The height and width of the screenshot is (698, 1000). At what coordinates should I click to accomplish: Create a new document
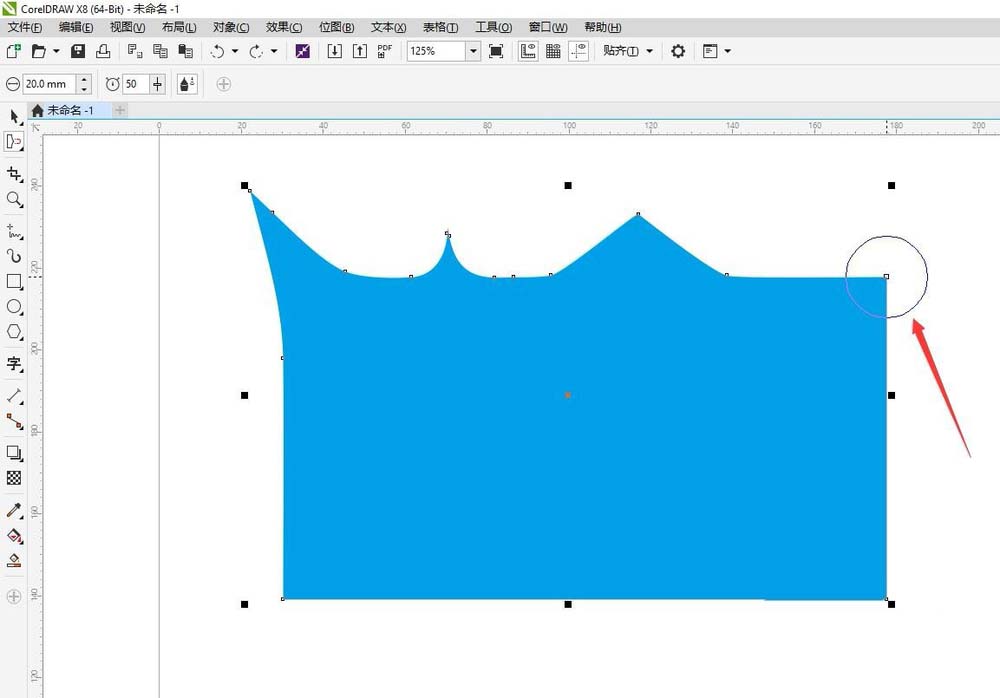13,51
